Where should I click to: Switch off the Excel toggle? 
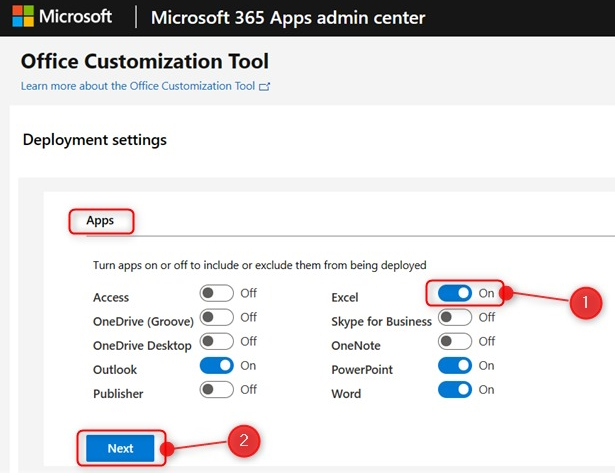click(455, 293)
